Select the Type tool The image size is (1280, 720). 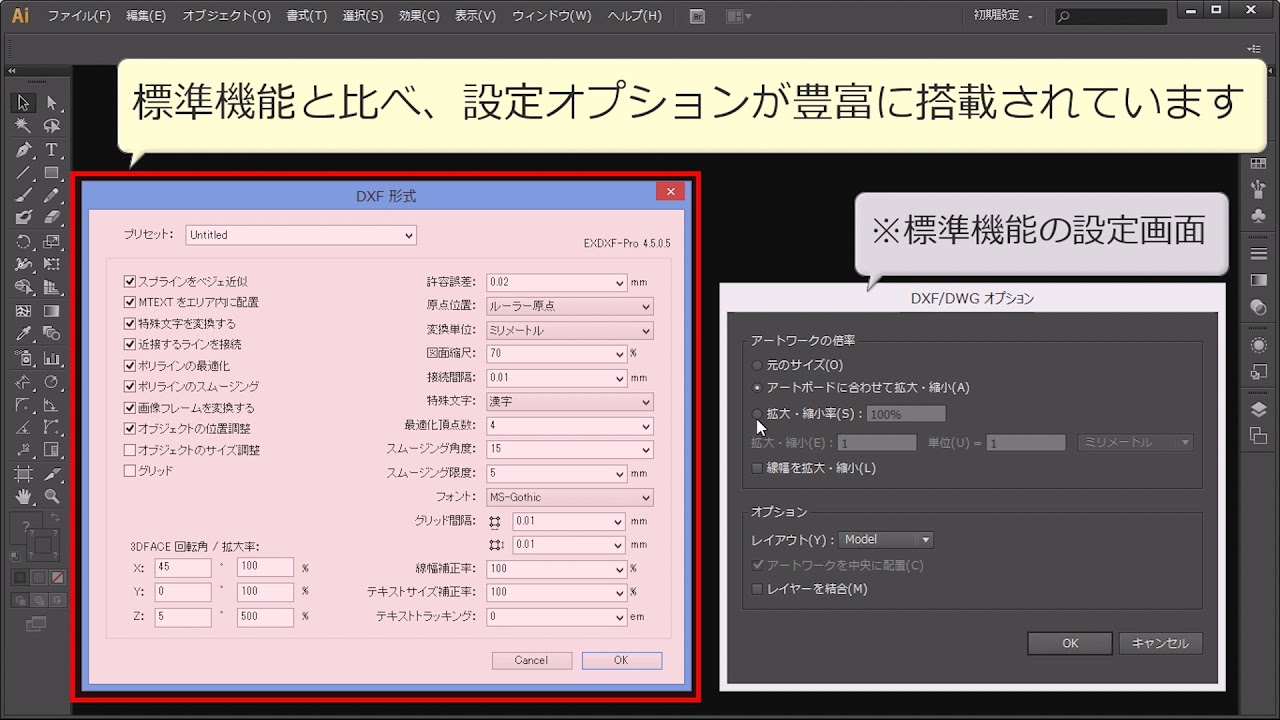51,150
